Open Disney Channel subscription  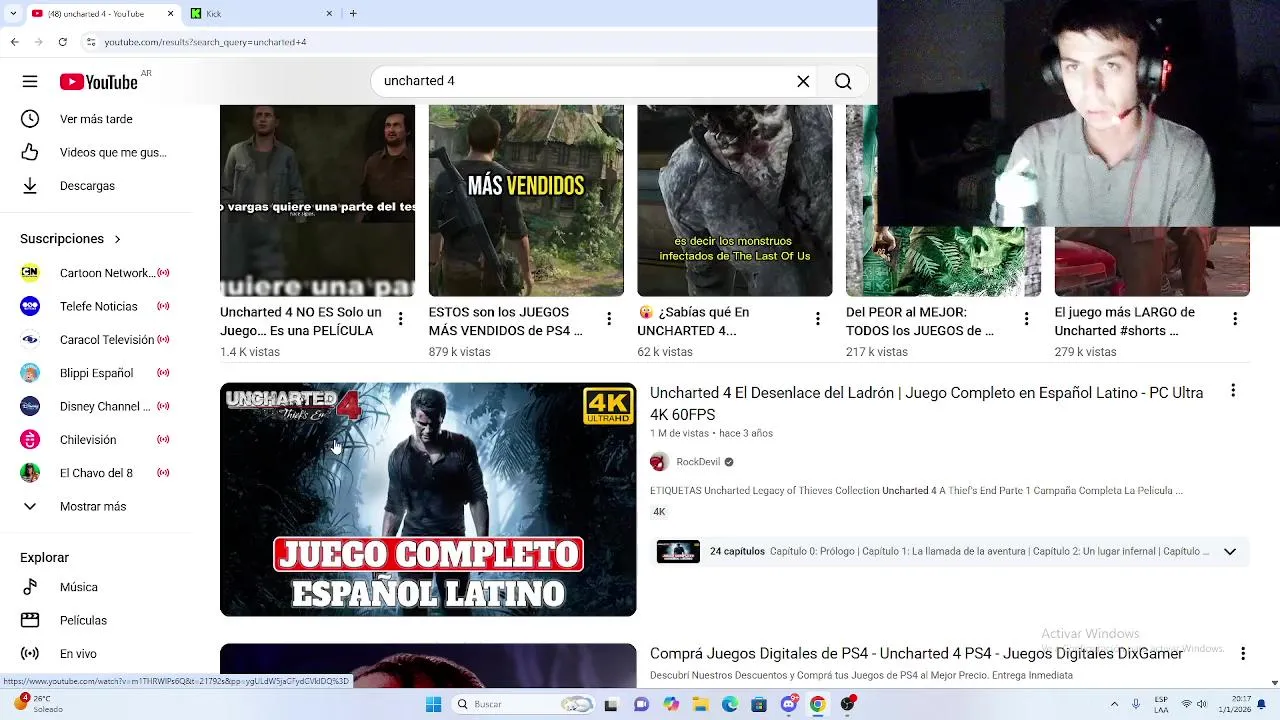tap(96, 406)
